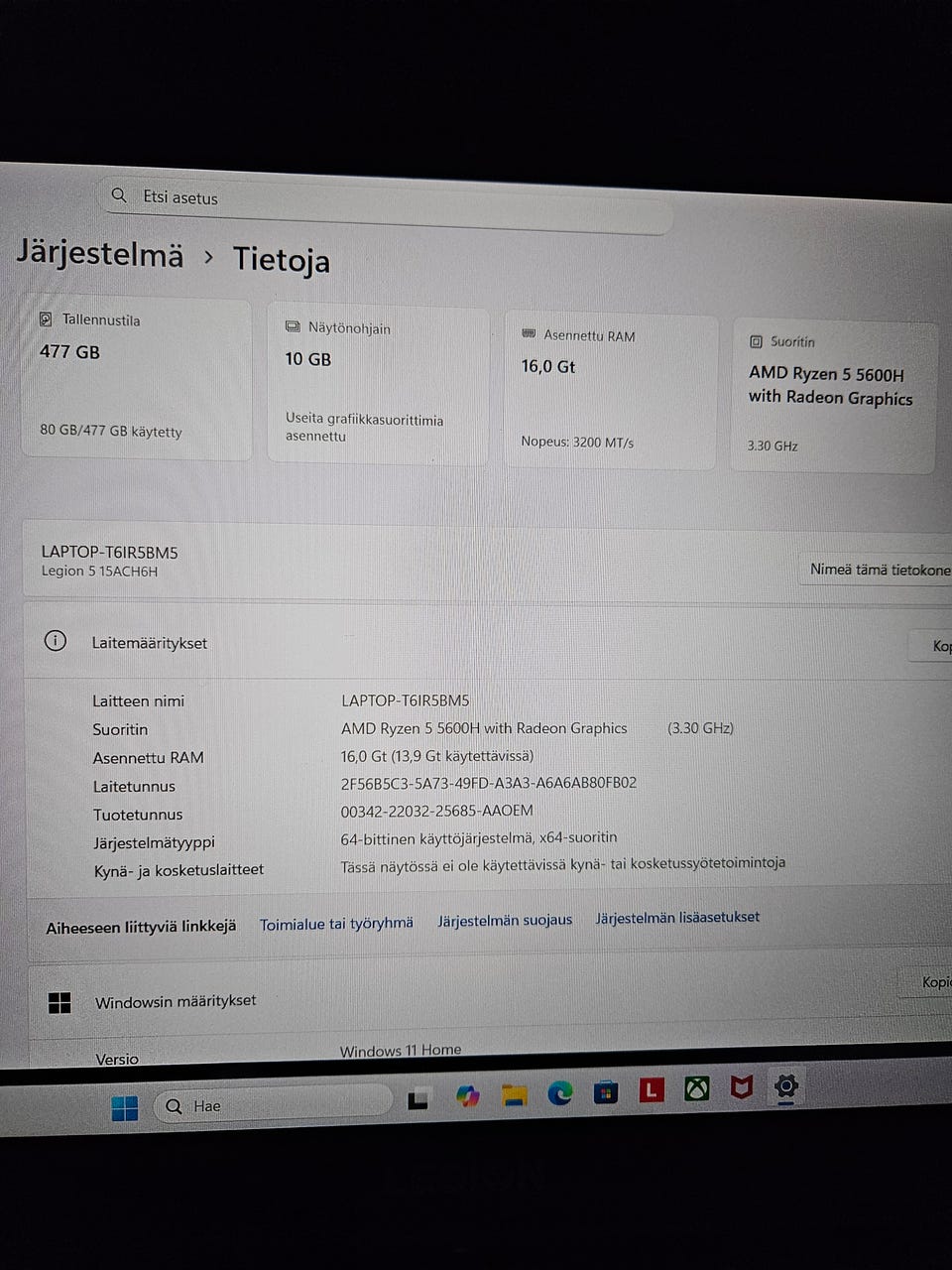The height and width of the screenshot is (1270, 952).
Task: Click the Aiheeseen liittyviä linkkejä label
Action: pos(141,927)
